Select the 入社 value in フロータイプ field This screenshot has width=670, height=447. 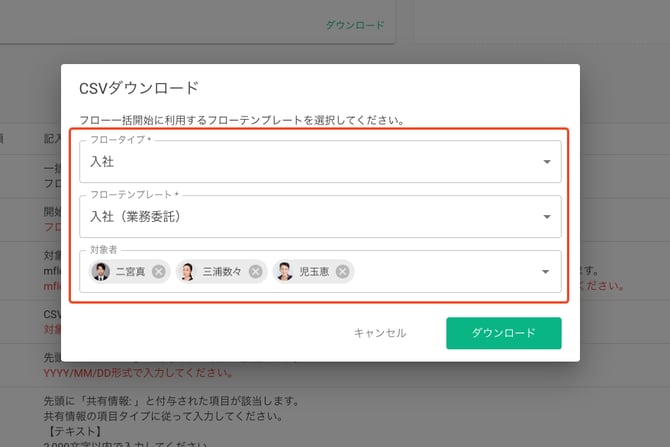[104, 161]
